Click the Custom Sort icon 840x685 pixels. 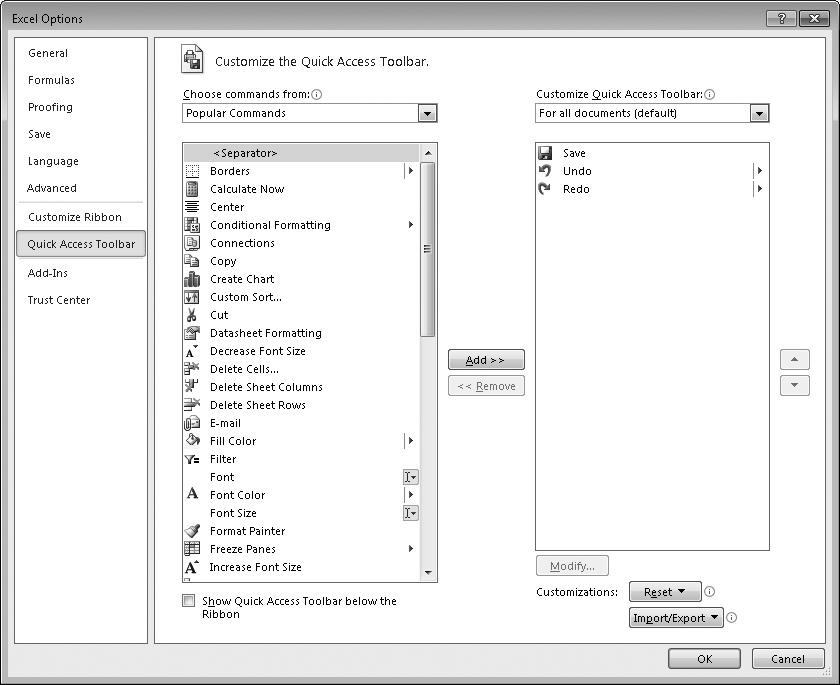click(x=192, y=297)
